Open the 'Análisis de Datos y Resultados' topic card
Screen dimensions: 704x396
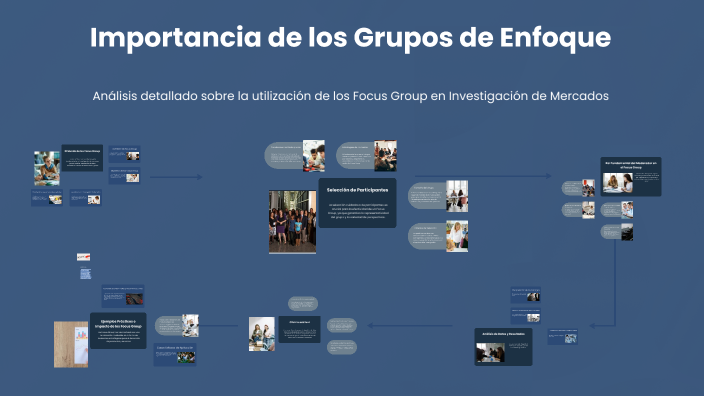click(503, 347)
